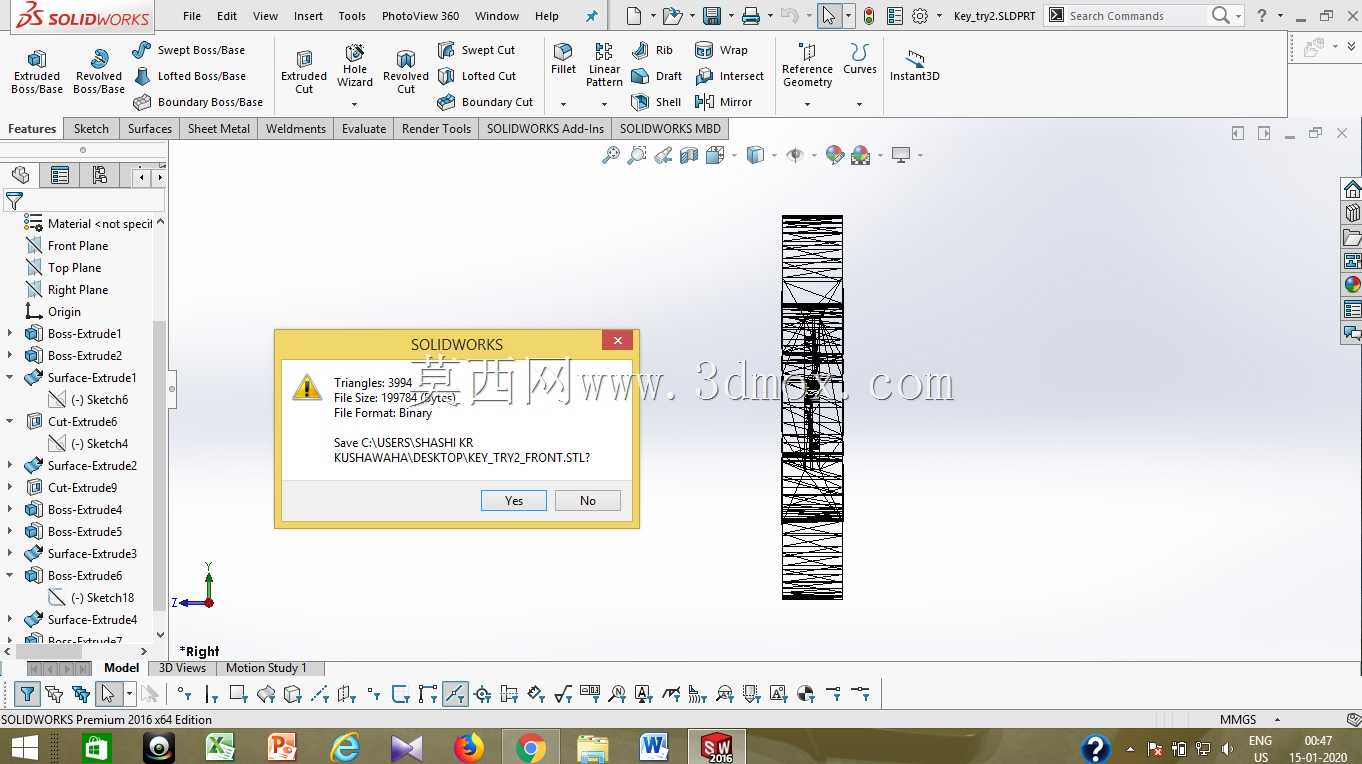Viewport: 1362px width, 764px height.
Task: Choose the Swept Boss/Base feature
Action: 189,50
